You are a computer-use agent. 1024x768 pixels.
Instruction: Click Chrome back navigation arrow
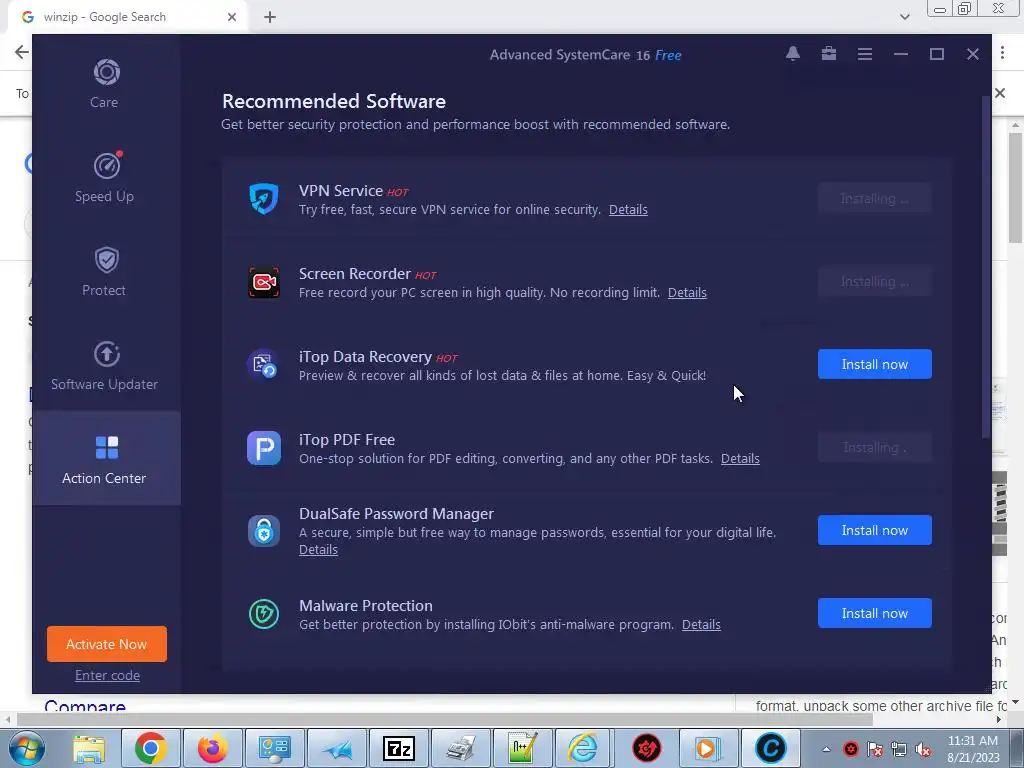[22, 52]
